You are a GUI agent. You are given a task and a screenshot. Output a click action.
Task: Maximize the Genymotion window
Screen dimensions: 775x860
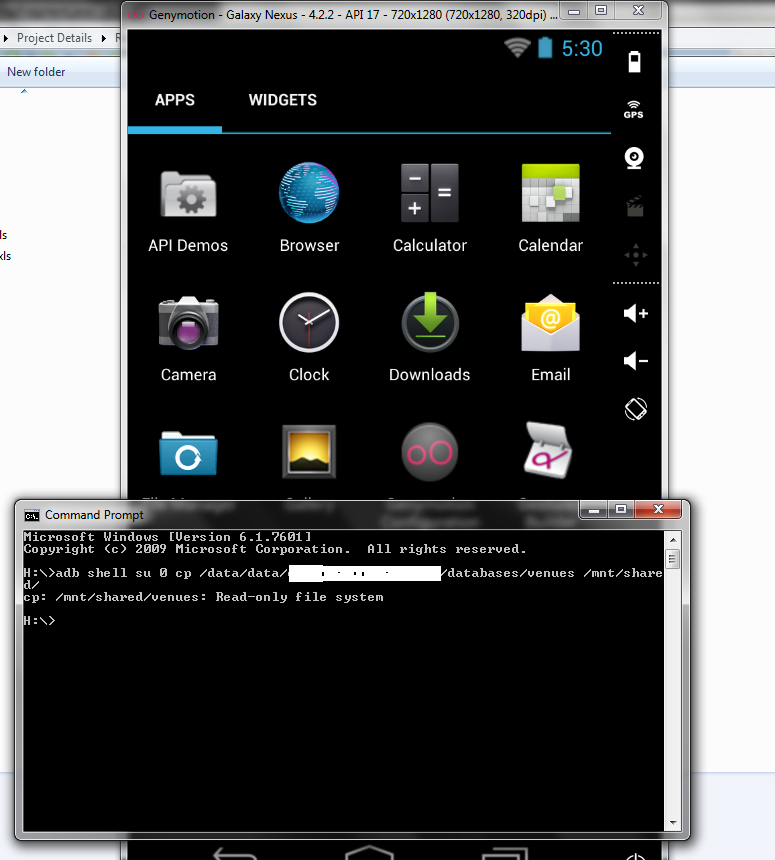click(601, 11)
